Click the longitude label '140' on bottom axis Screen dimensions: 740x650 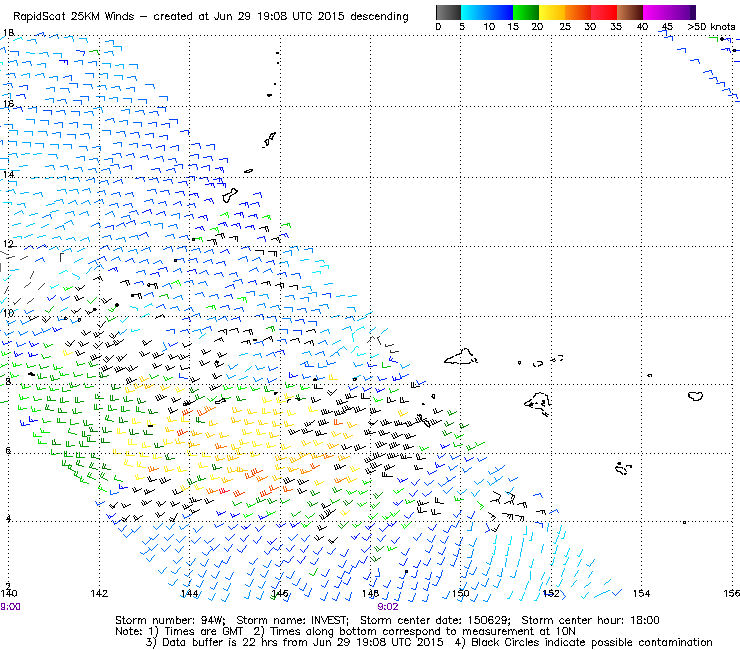(x=9, y=593)
